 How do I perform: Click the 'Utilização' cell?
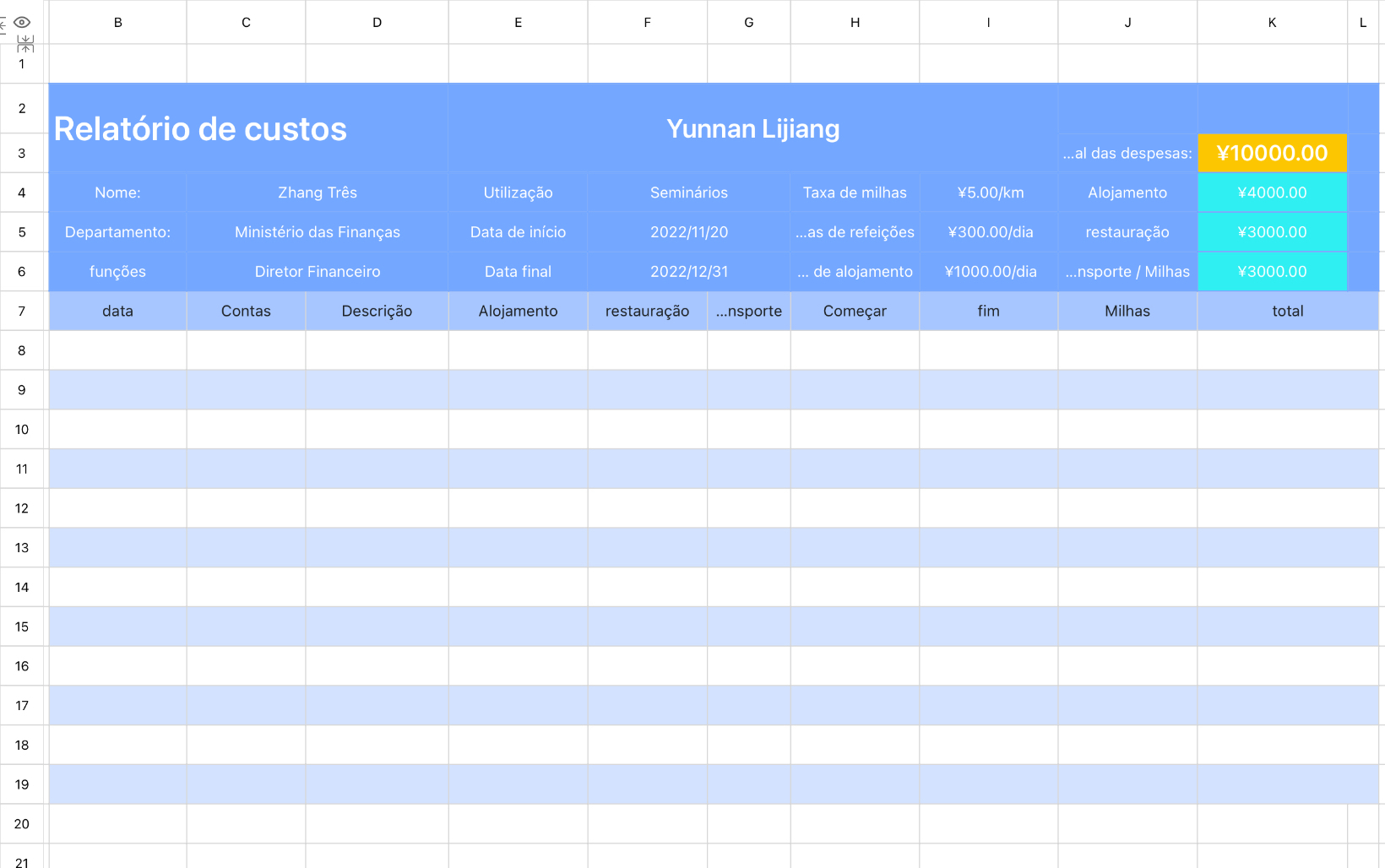point(518,193)
